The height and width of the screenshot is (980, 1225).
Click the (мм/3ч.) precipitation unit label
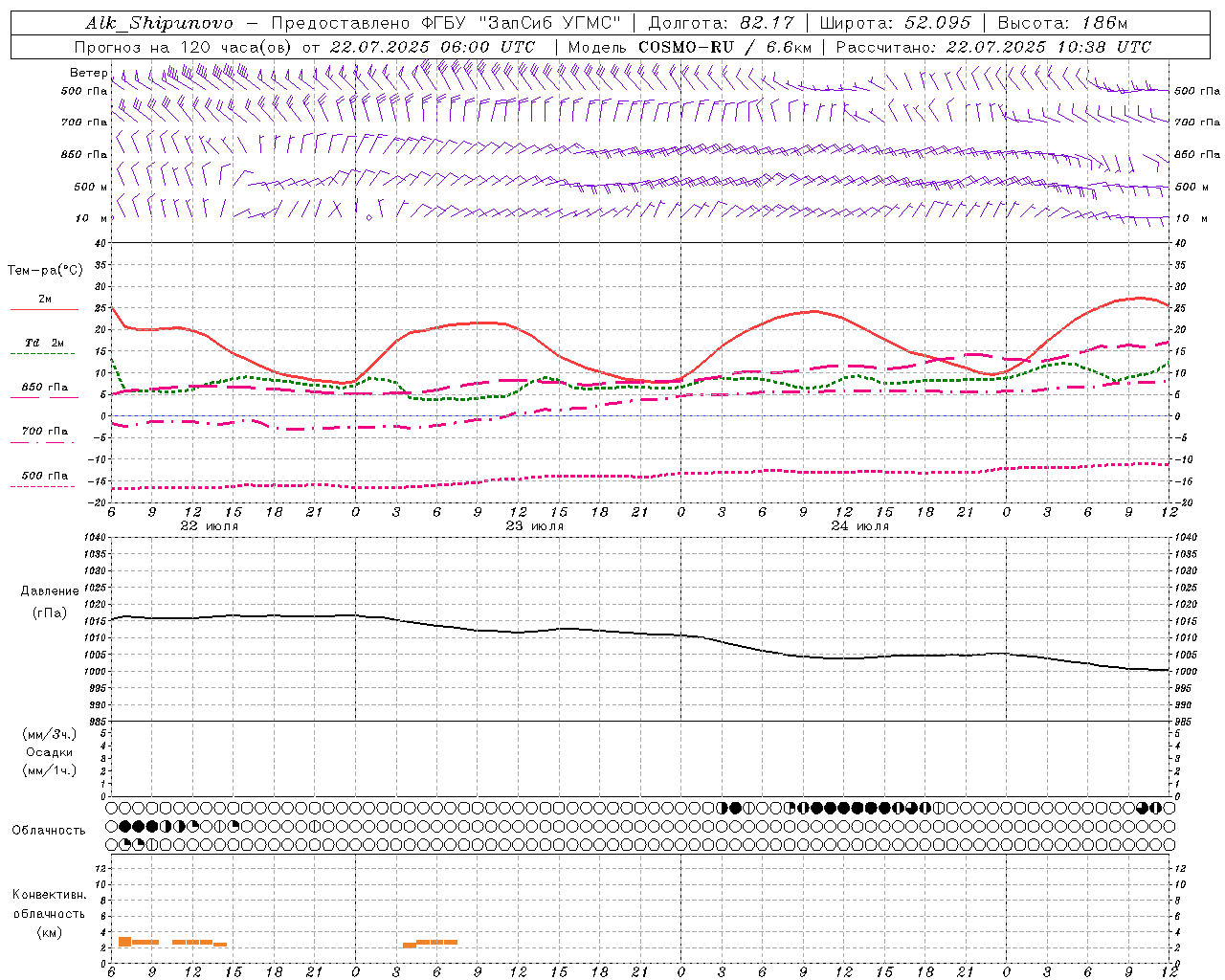point(50,734)
